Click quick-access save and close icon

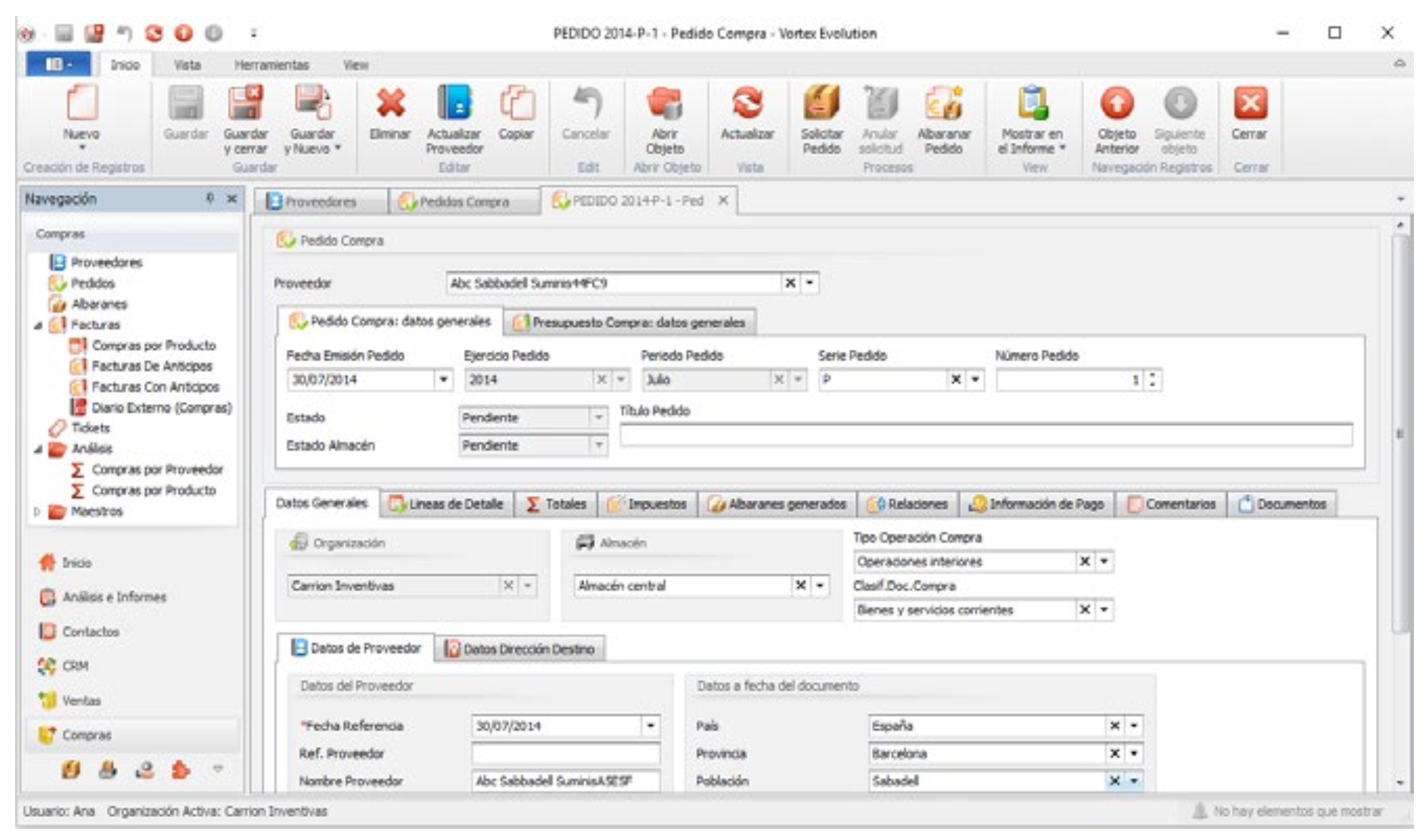click(95, 33)
